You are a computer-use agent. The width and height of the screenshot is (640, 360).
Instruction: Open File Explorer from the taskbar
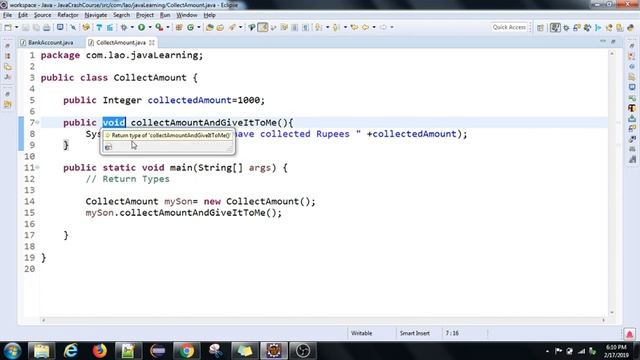click(41, 351)
